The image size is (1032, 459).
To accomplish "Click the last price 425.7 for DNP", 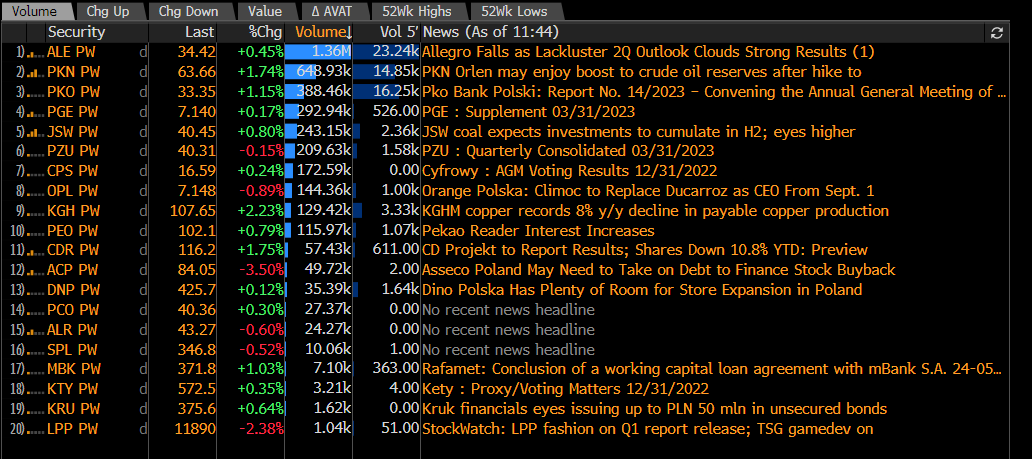I will 197,290.
